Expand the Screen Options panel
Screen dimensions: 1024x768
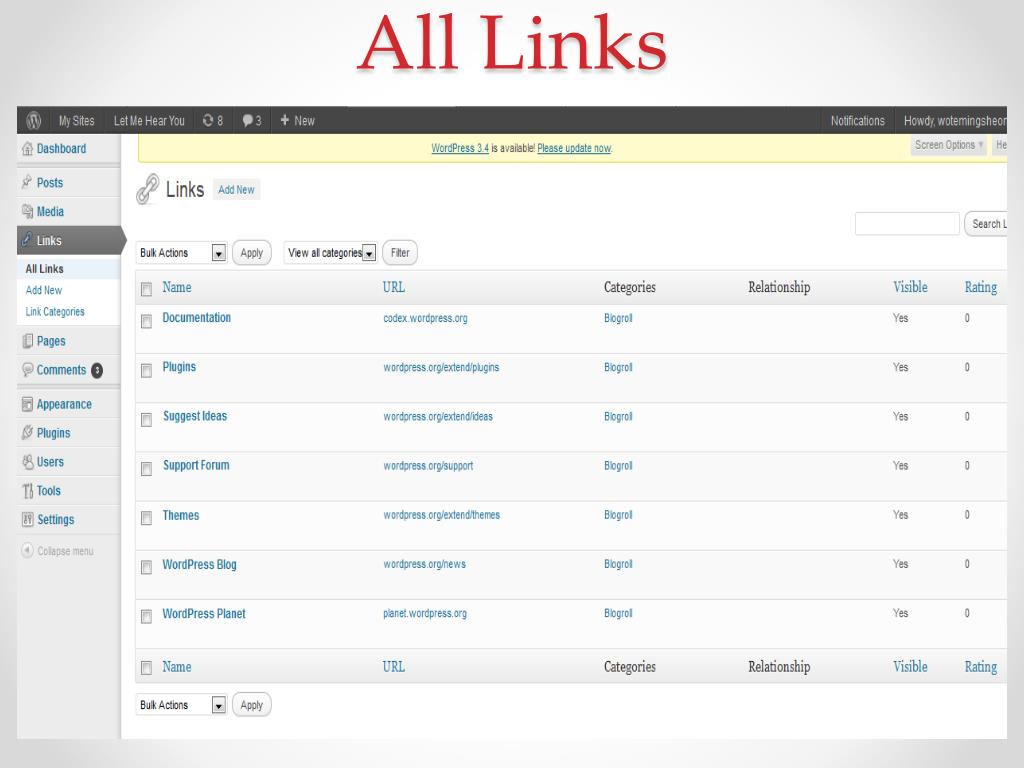[948, 145]
